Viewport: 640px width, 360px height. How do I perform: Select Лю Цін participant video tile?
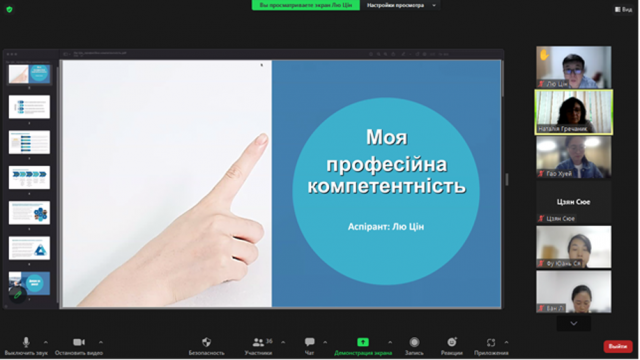573,67
